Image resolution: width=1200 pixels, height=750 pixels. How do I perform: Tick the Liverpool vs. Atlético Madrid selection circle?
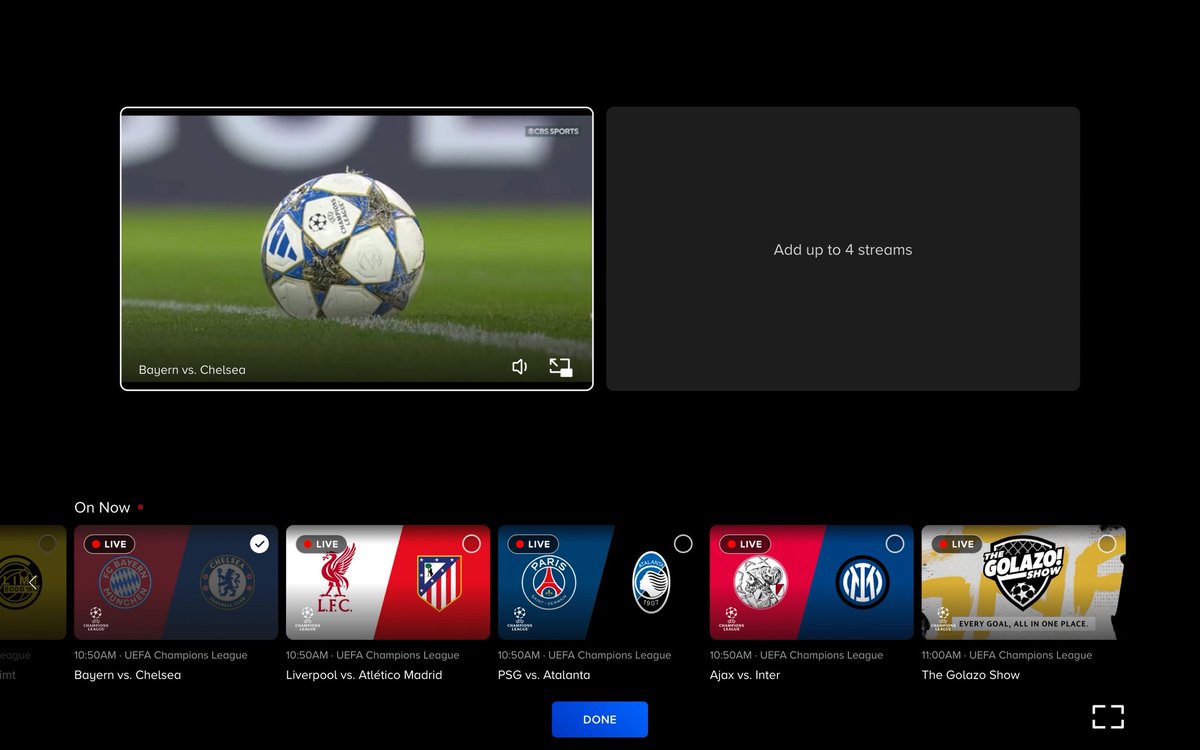(471, 544)
